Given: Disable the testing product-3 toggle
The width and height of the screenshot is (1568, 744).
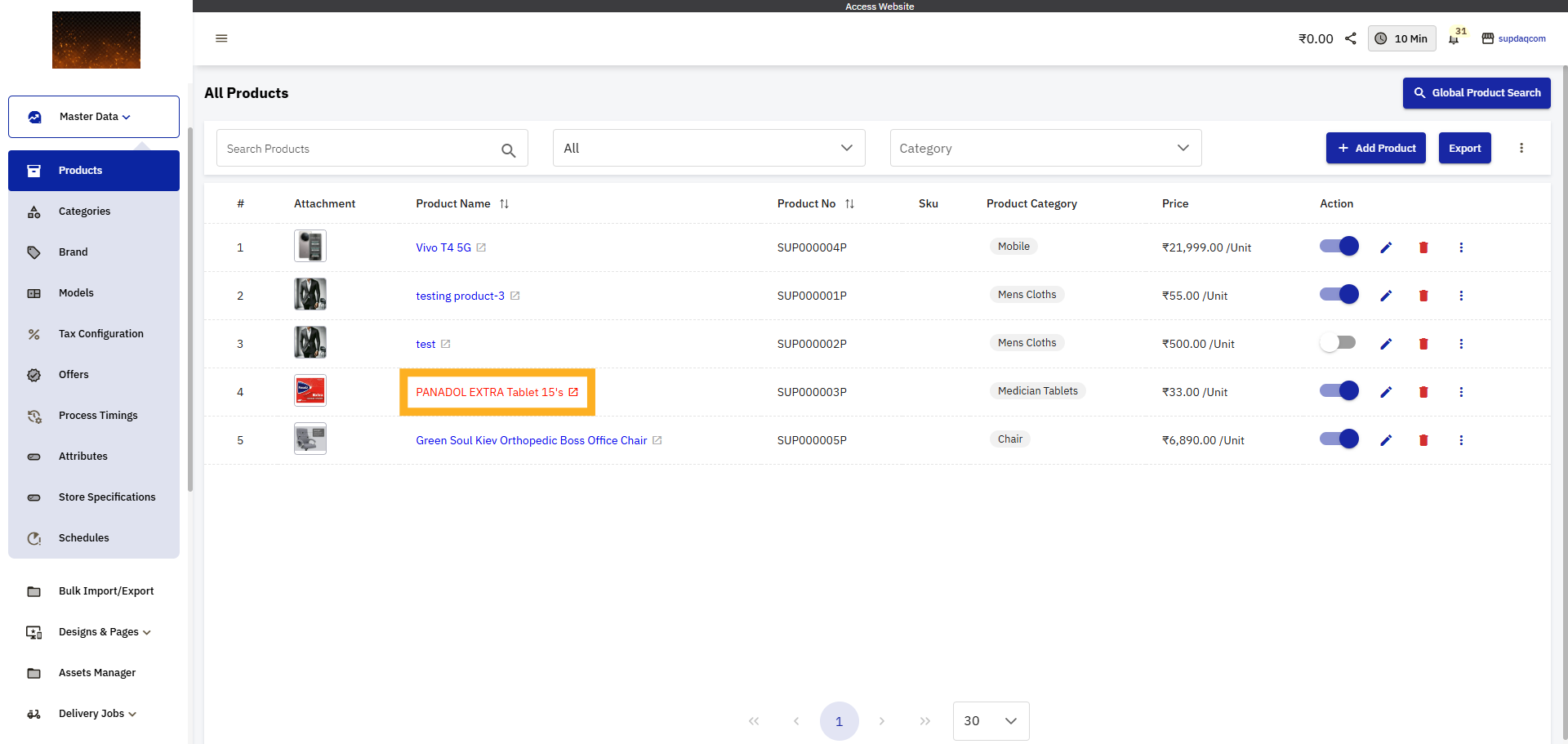Looking at the screenshot, I should 1339,294.
